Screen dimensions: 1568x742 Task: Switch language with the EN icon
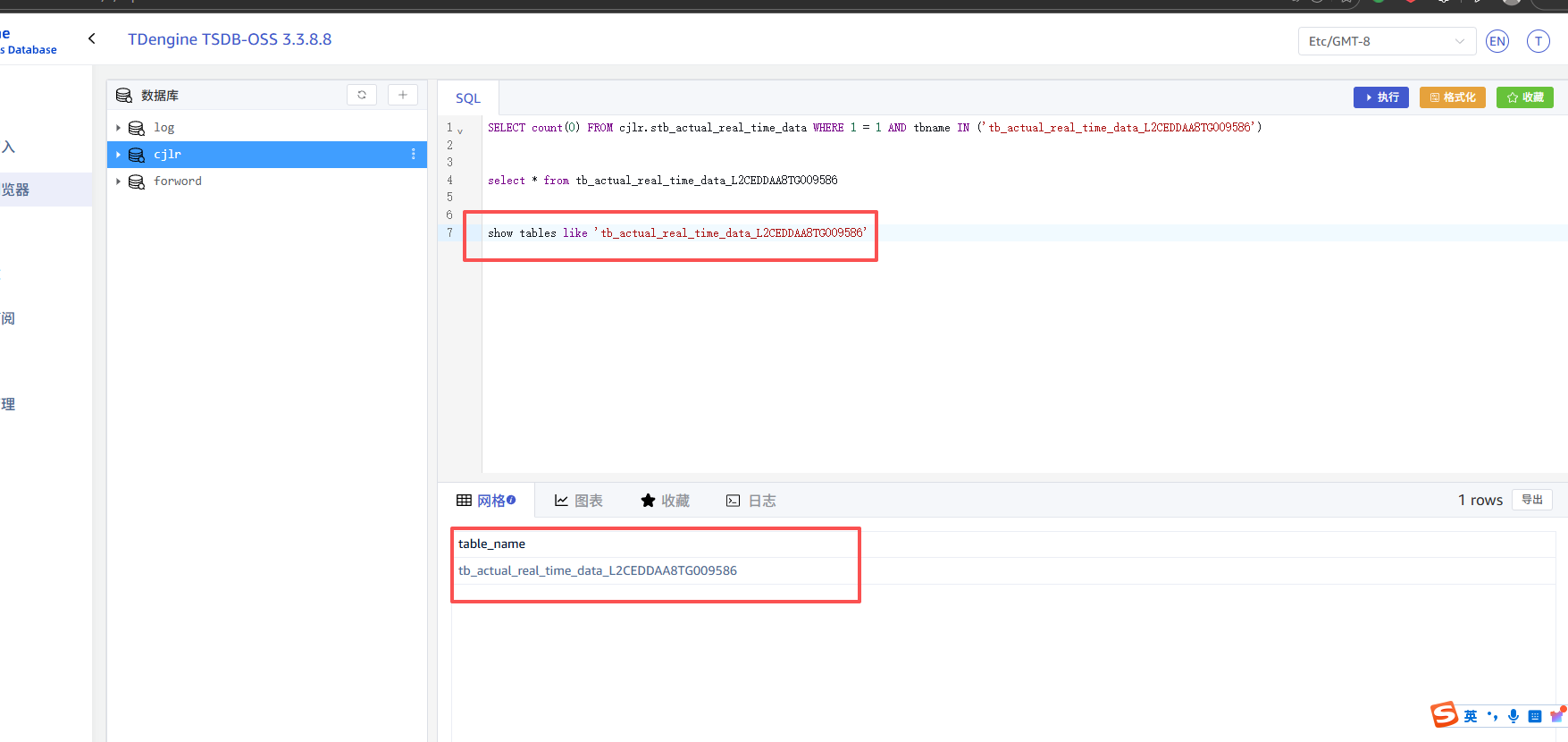[1497, 41]
